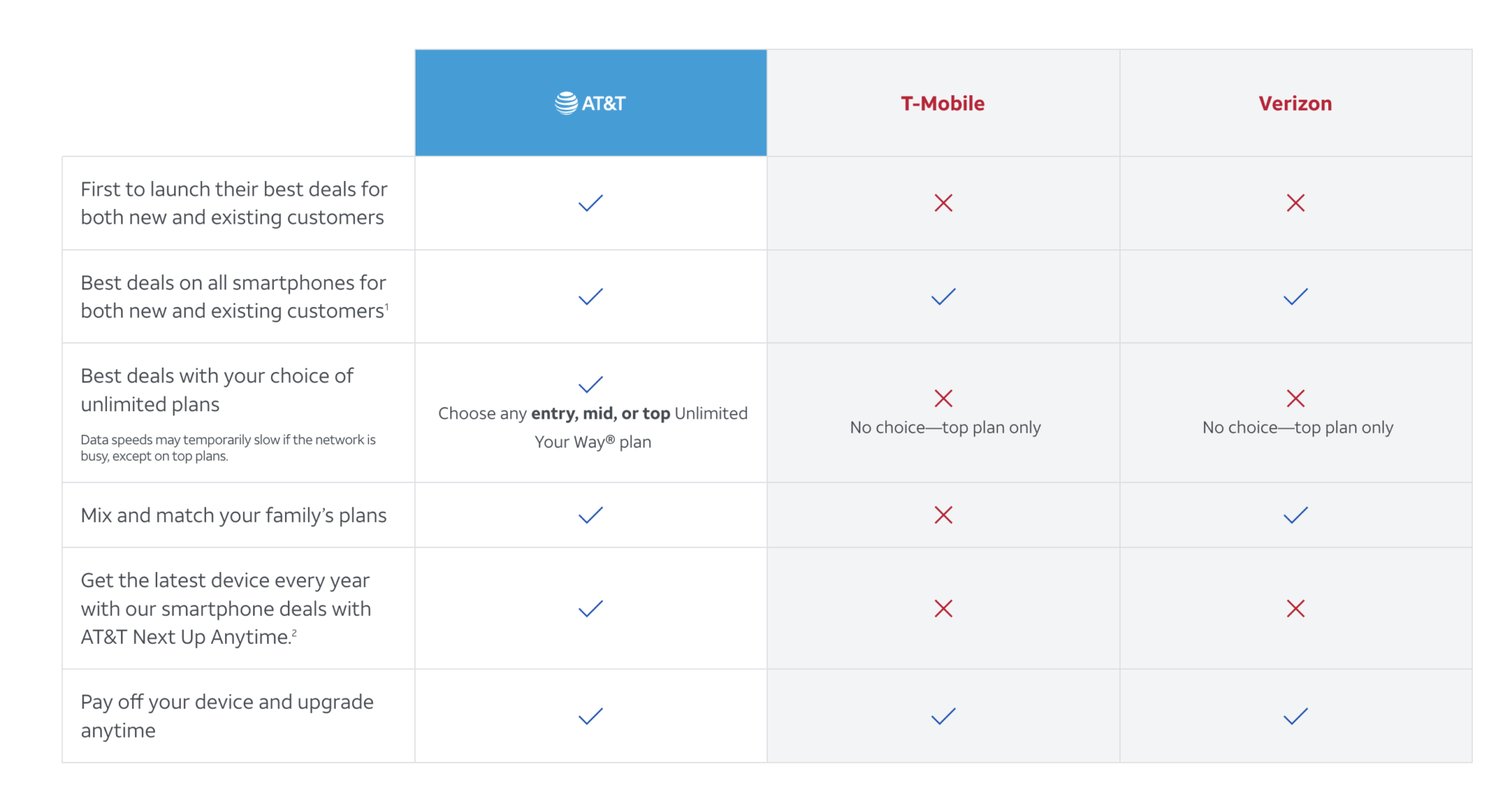
Task: Click AT&T checkmark for Next Up Anytime row
Action: pos(591,608)
